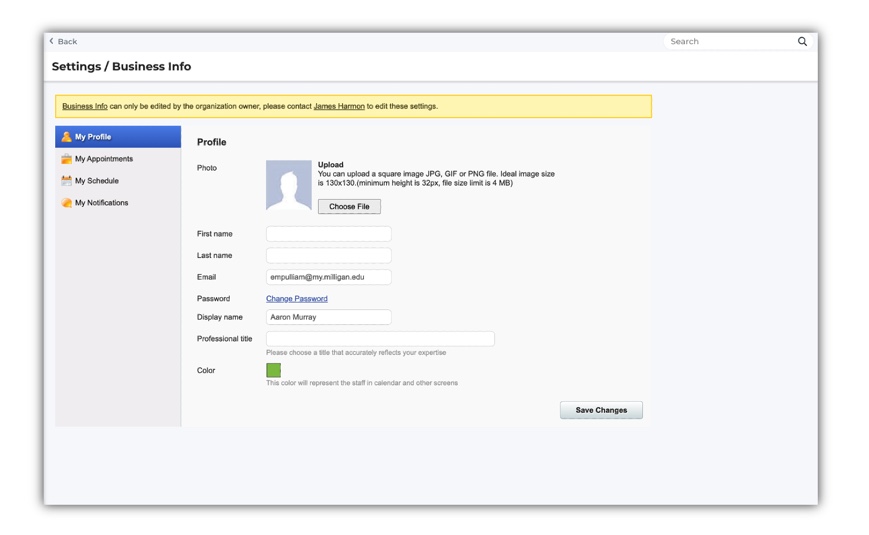Click inside the Search box
The image size is (869, 535).
[x=730, y=41]
